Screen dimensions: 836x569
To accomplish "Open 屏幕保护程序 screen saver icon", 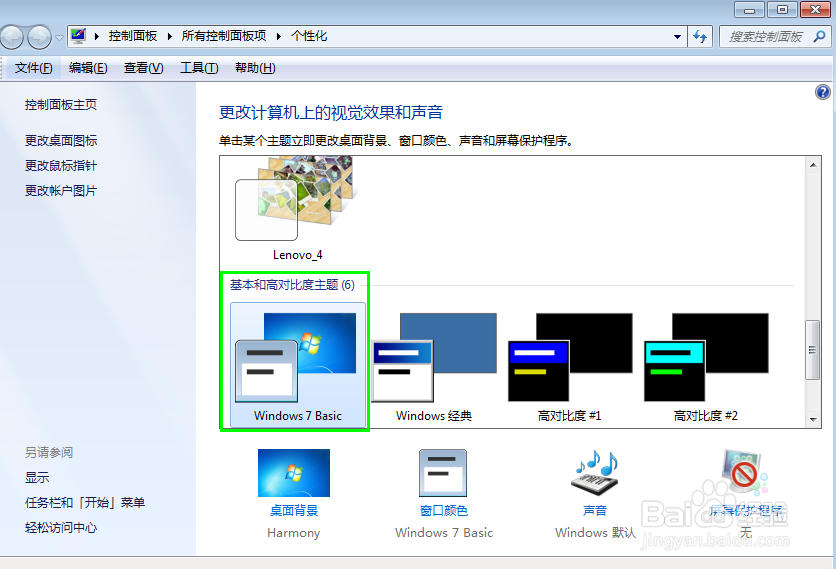I will tap(745, 472).
